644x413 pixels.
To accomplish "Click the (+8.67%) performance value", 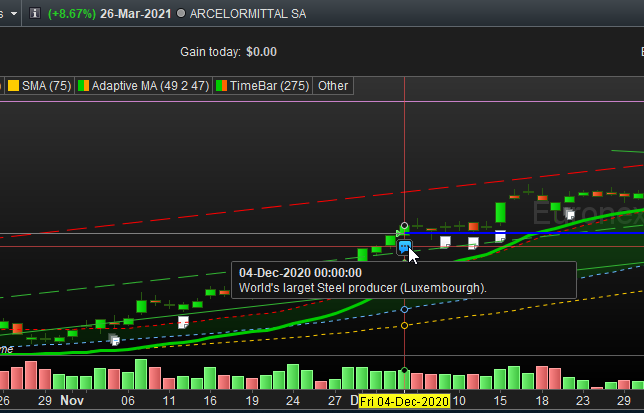I will [72, 14].
